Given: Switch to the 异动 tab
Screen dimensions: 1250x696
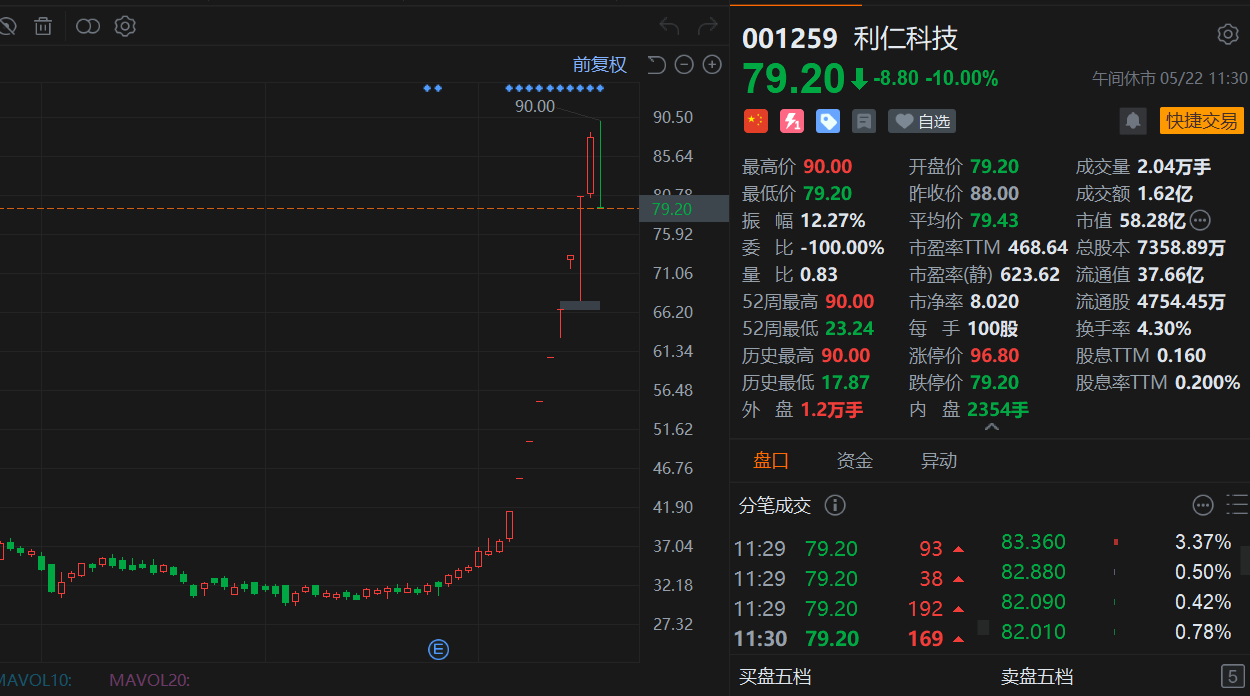Looking at the screenshot, I should click(x=939, y=460).
